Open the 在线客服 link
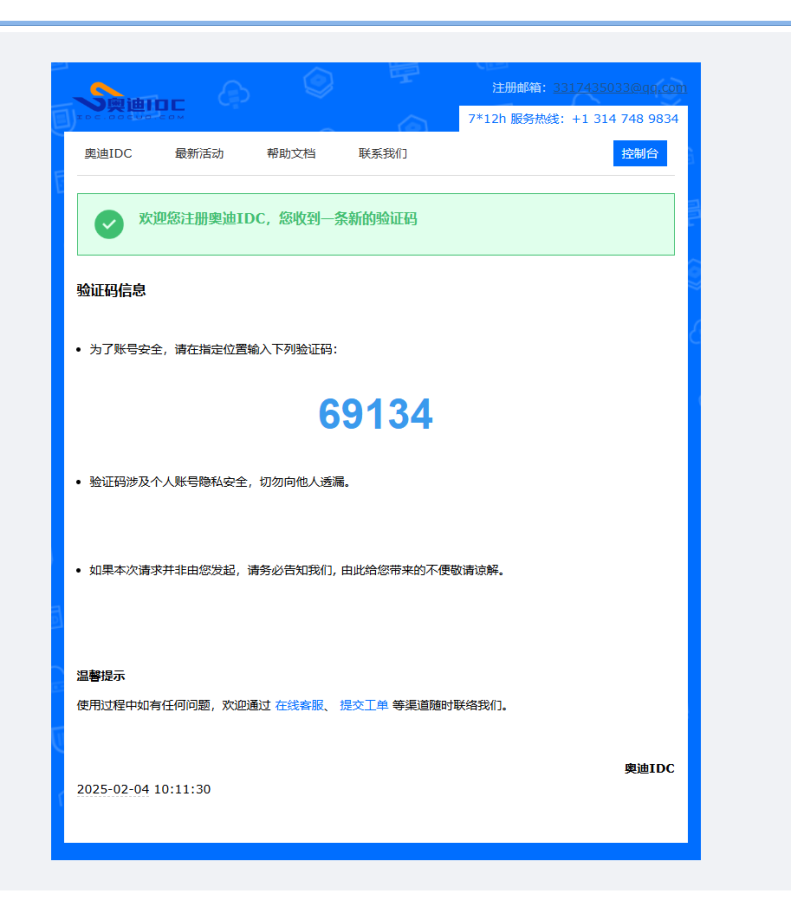 click(x=299, y=705)
